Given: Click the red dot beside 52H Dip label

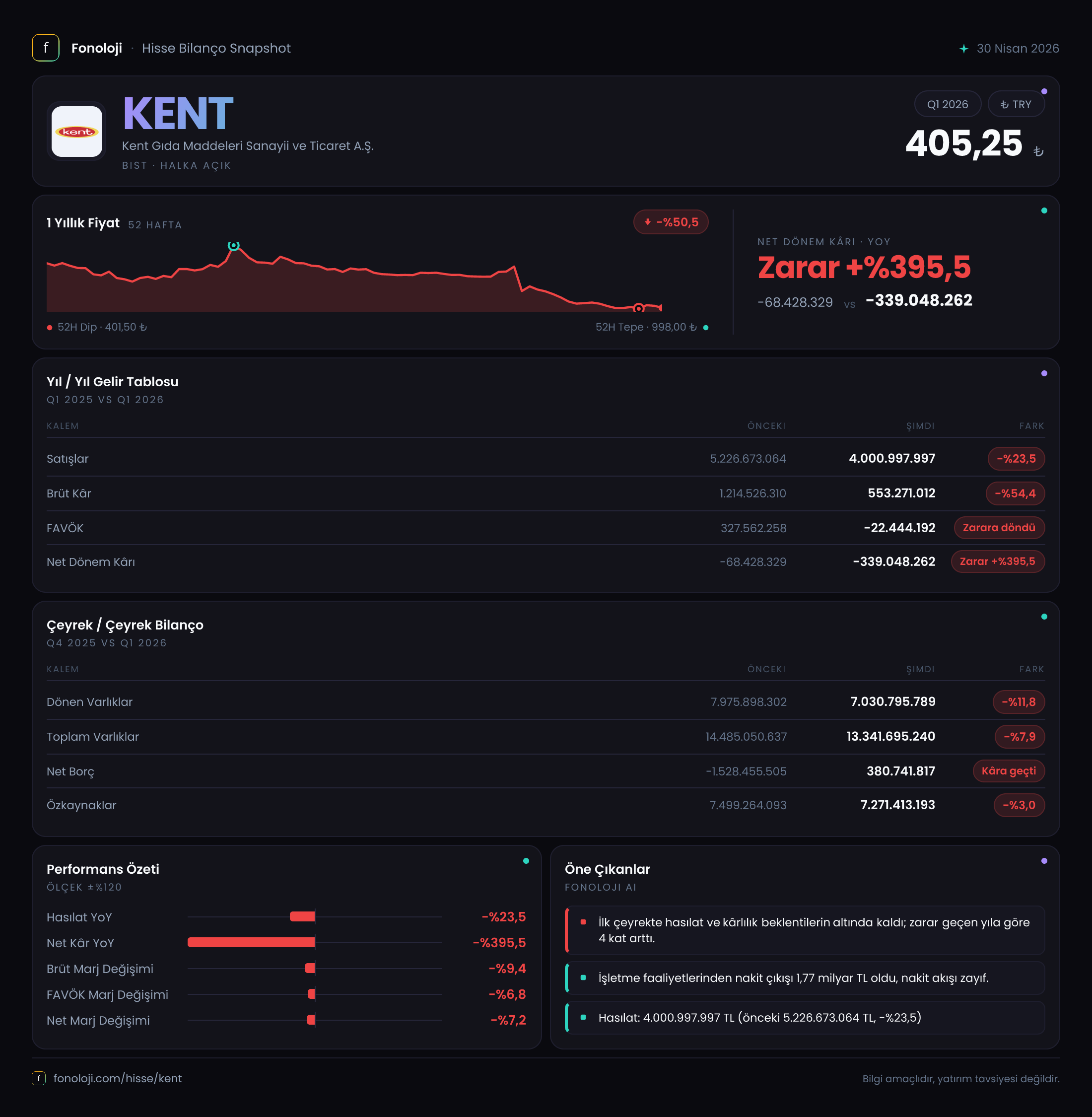Looking at the screenshot, I should coord(50,328).
